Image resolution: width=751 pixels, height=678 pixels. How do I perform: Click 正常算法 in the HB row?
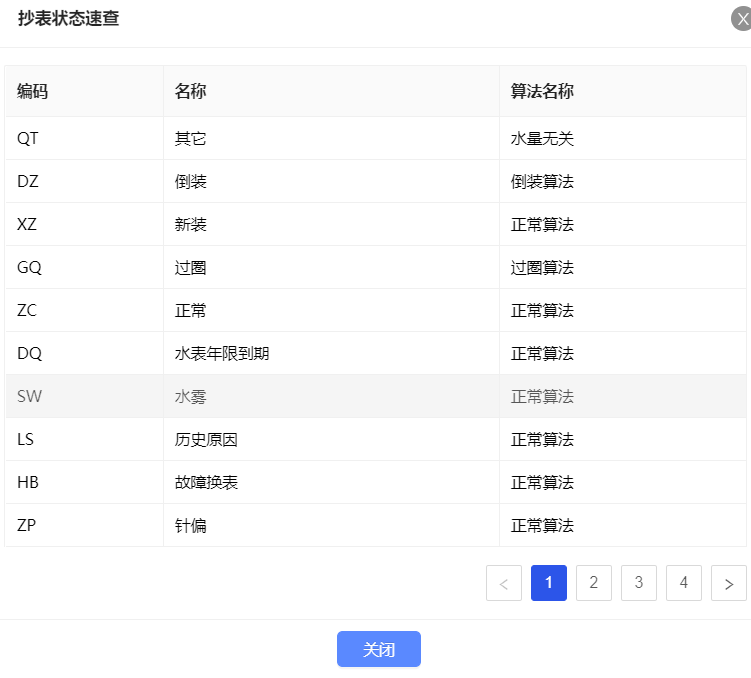tap(623, 482)
